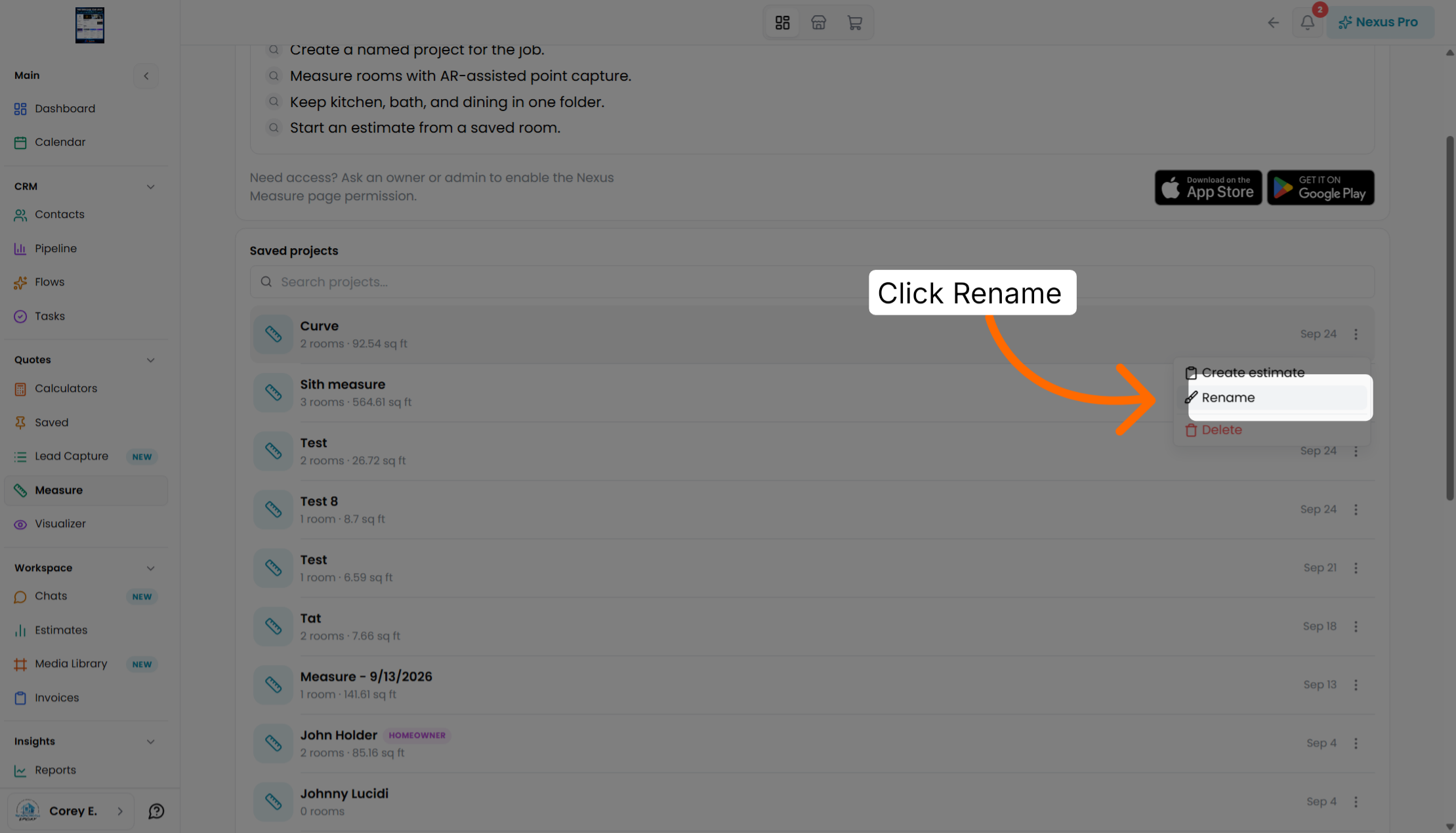Open Flows in the sidebar
The width and height of the screenshot is (1456, 833).
[85, 282]
